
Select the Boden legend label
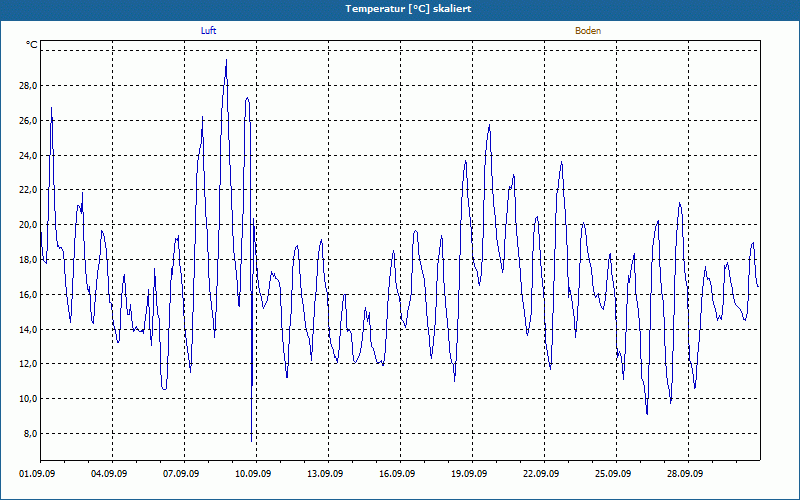[x=588, y=31]
